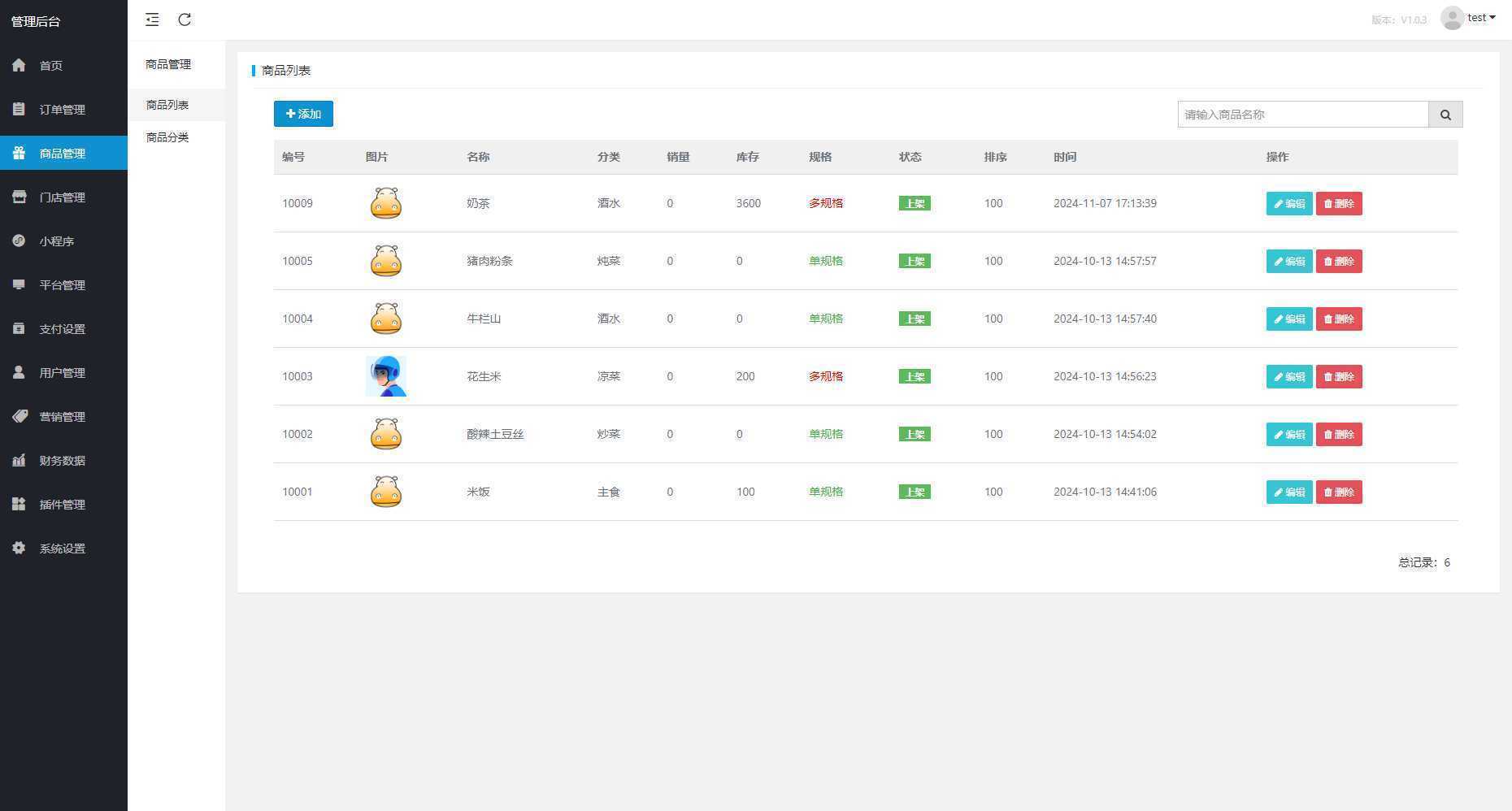The height and width of the screenshot is (811, 1512).
Task: Collapse the sidebar with the menu fold icon
Action: click(x=152, y=20)
